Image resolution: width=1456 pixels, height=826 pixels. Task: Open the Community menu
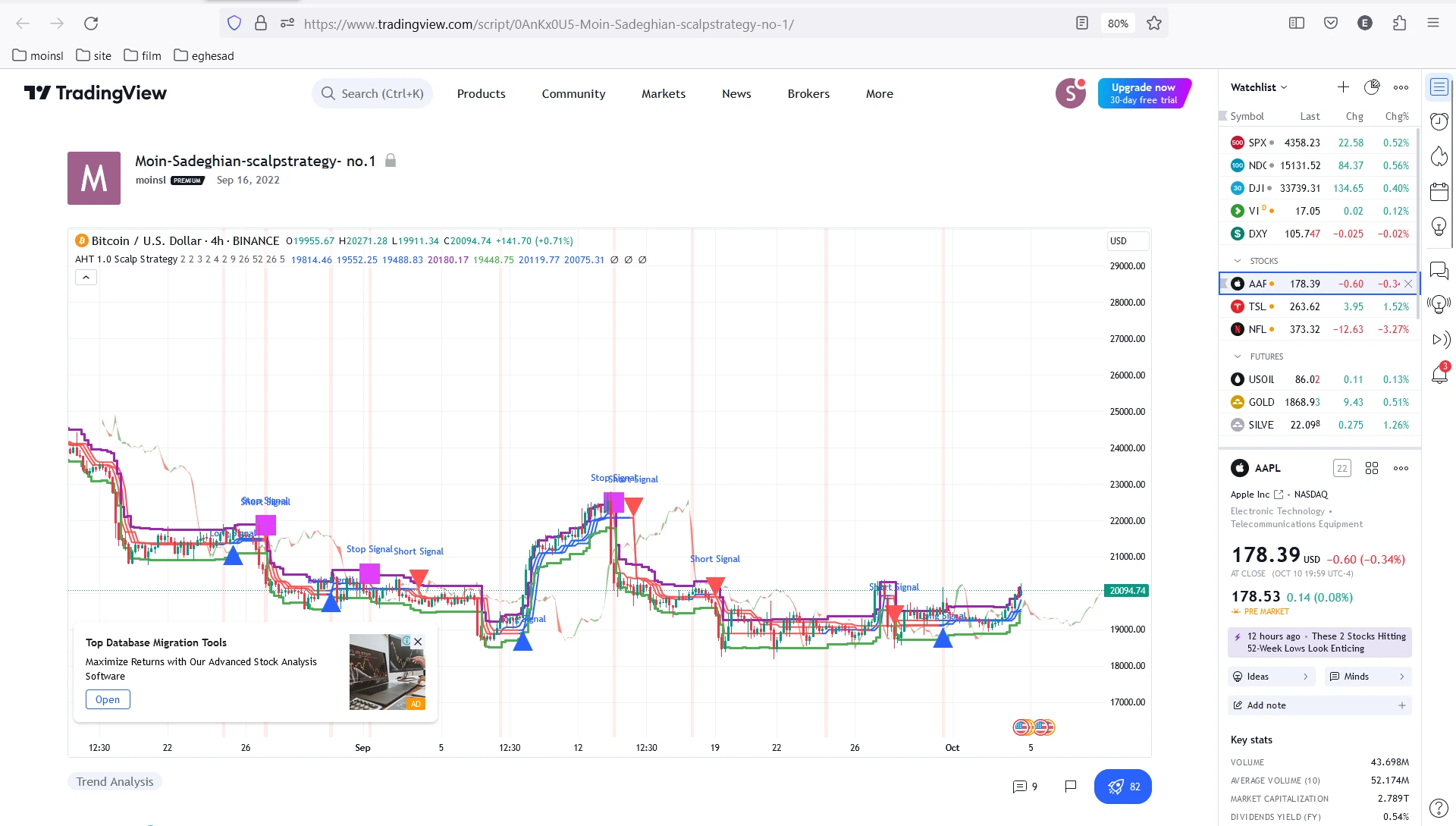tap(573, 94)
